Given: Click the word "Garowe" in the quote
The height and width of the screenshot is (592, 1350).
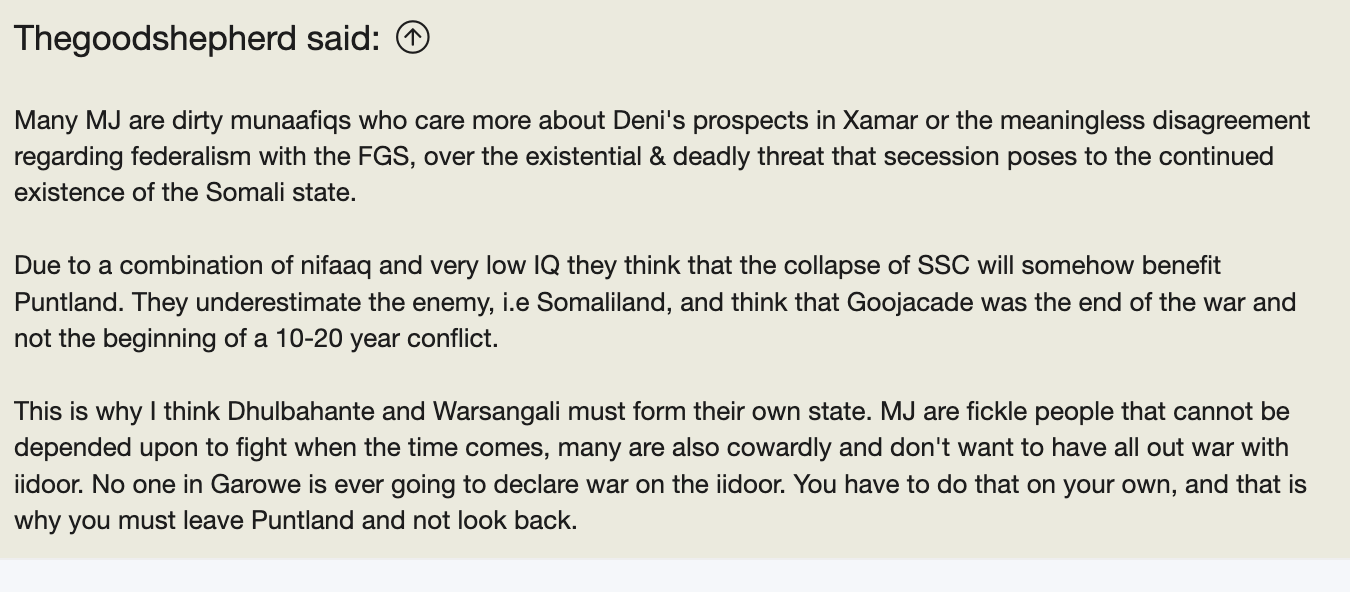Looking at the screenshot, I should (x=248, y=485).
